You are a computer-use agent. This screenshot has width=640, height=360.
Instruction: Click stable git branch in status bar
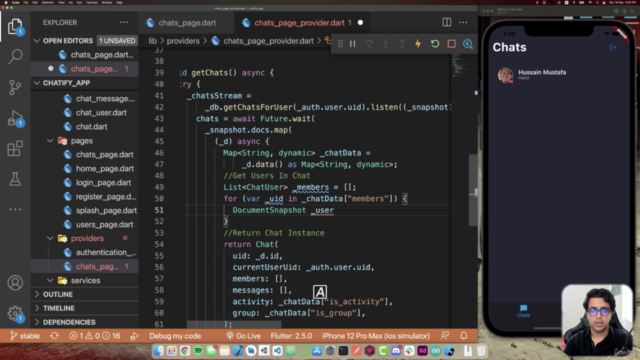point(24,336)
